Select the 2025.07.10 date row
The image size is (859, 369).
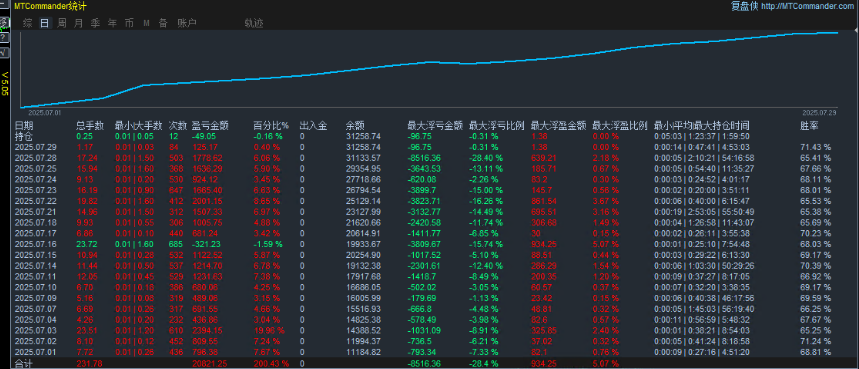click(x=36, y=287)
